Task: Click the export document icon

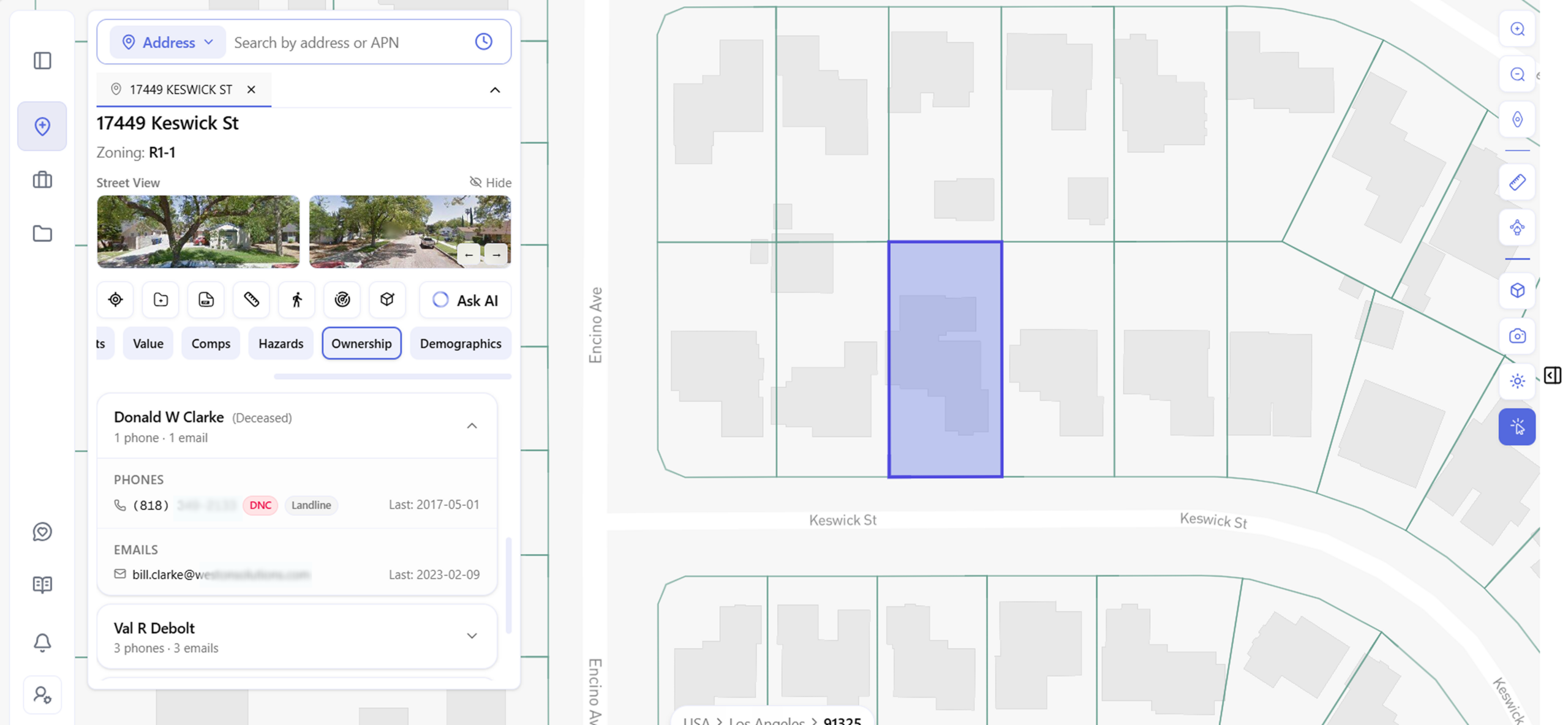Action: pos(206,299)
